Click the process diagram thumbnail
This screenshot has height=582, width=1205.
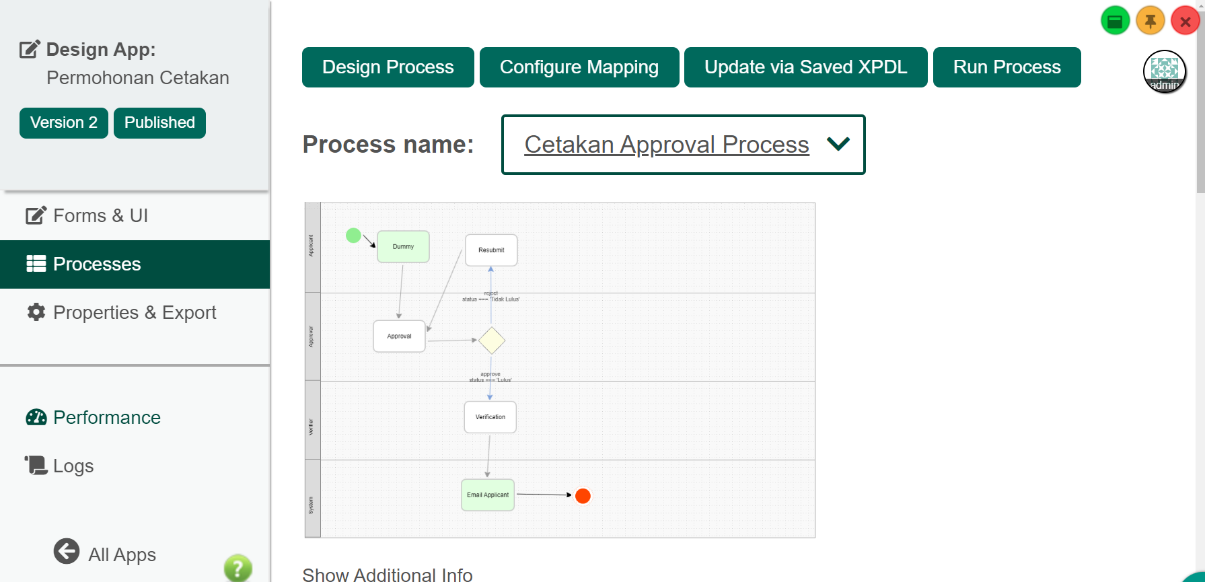tap(559, 370)
